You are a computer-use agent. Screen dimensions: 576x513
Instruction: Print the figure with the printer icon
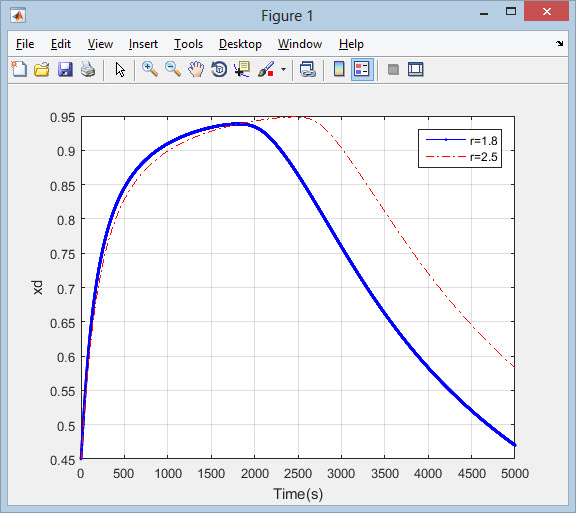coord(88,69)
